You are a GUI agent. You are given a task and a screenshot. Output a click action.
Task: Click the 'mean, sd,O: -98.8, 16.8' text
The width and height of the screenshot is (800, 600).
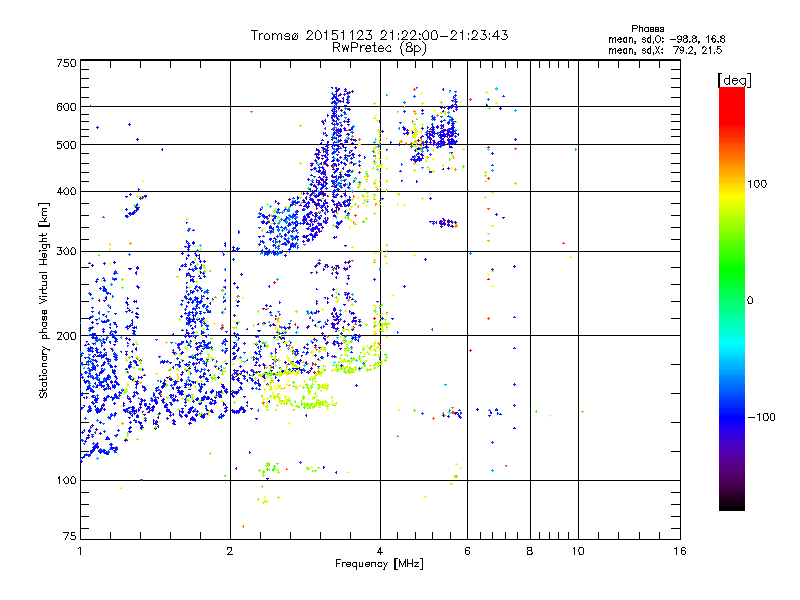click(x=666, y=39)
